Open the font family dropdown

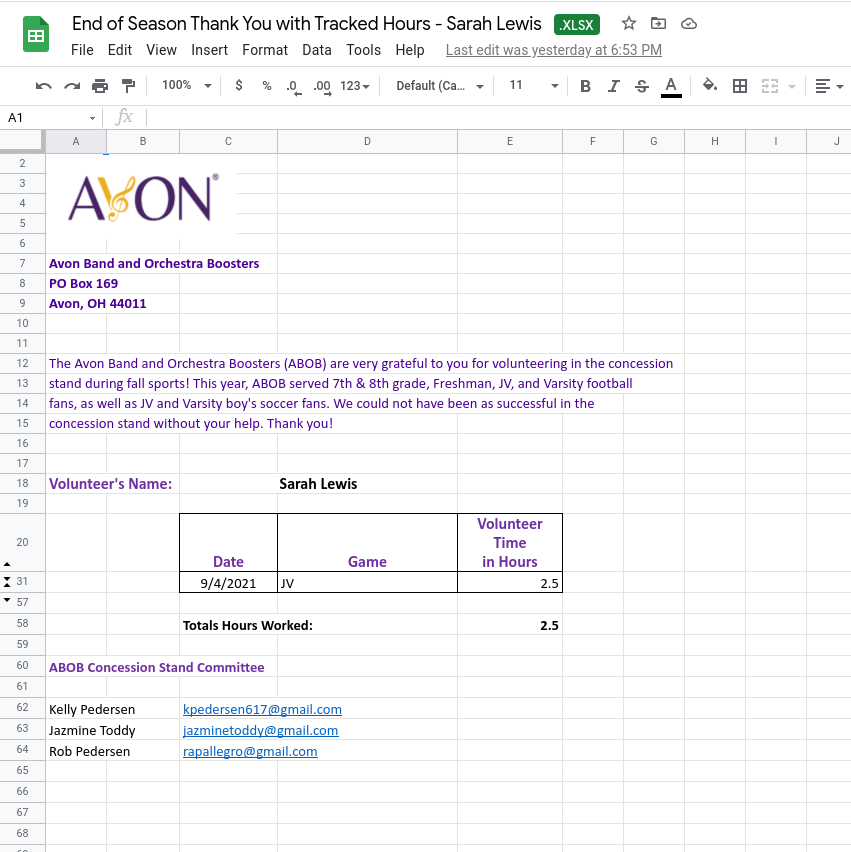coord(440,86)
